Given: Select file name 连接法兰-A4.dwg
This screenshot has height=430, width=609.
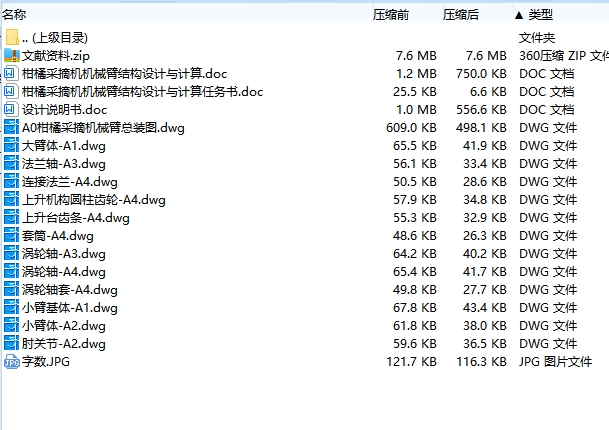Looking at the screenshot, I should (70, 181).
